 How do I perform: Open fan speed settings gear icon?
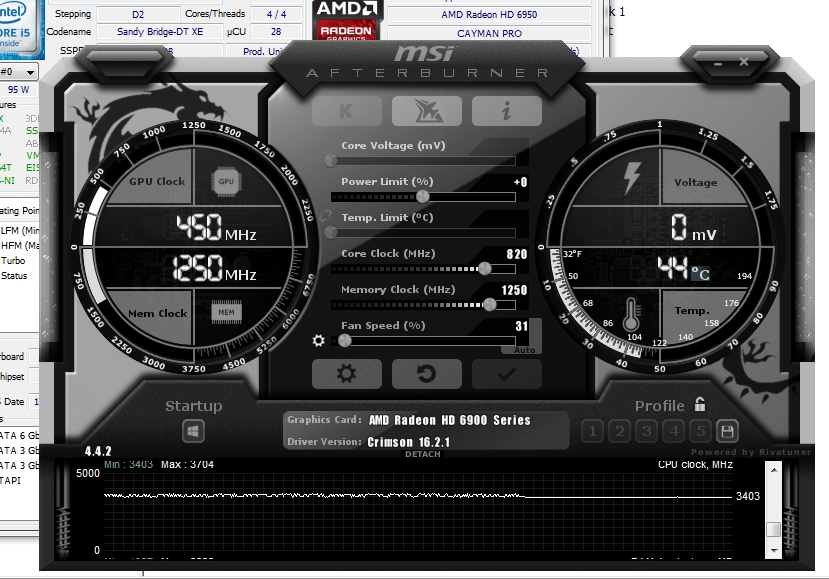pyautogui.click(x=318, y=341)
